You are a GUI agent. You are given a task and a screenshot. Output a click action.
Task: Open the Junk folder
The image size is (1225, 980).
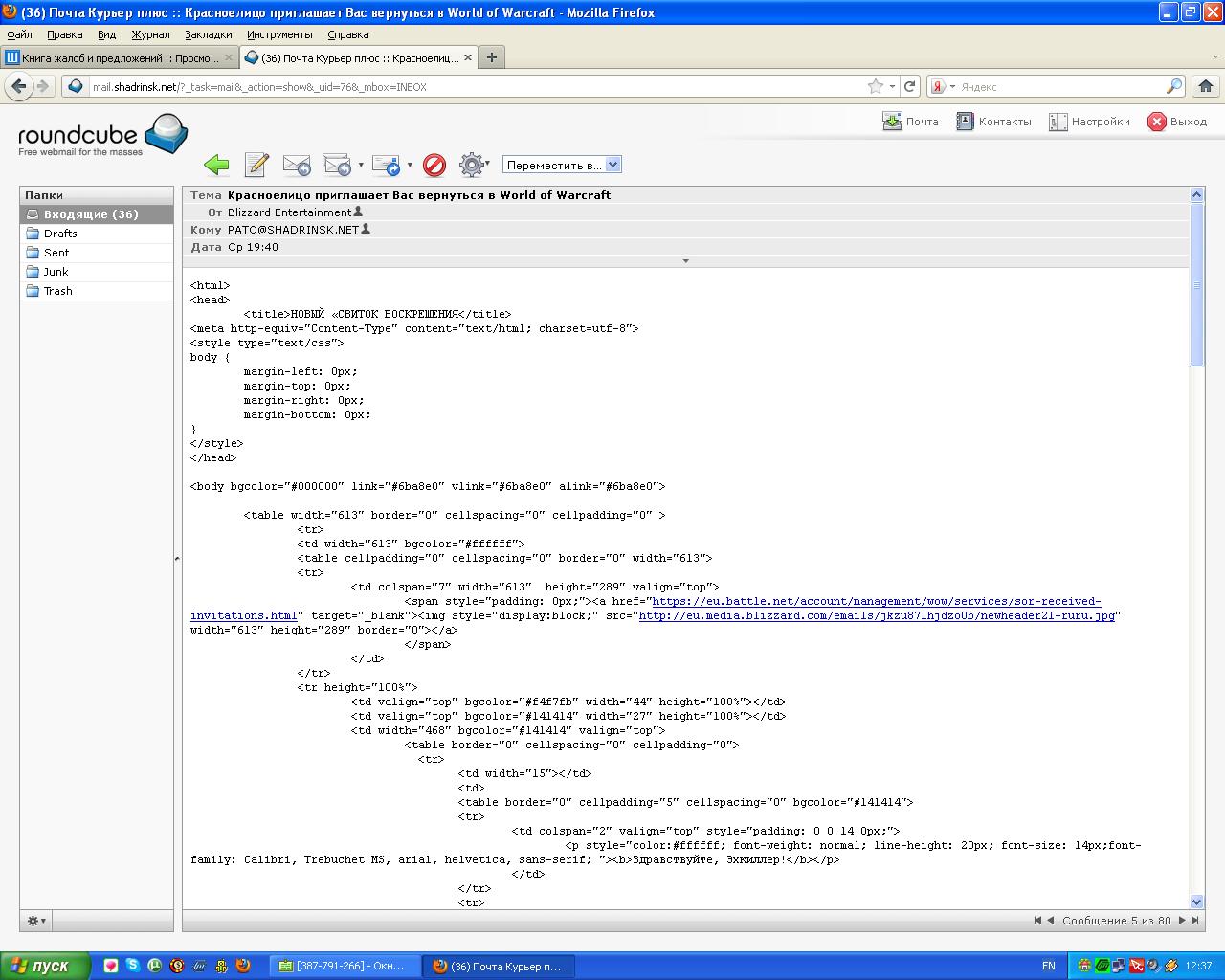coord(97,272)
